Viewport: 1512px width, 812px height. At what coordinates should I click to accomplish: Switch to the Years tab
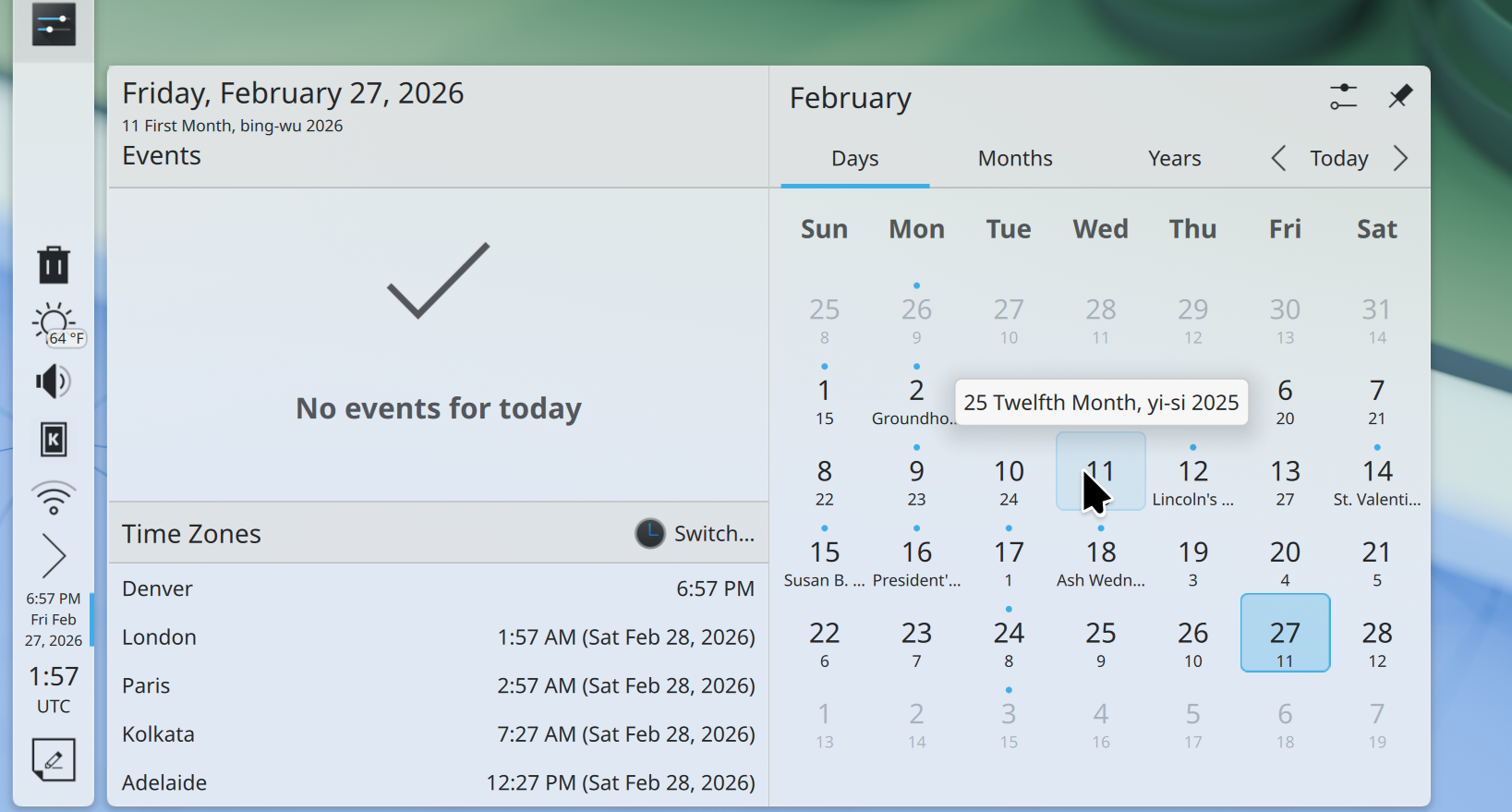pyautogui.click(x=1174, y=159)
